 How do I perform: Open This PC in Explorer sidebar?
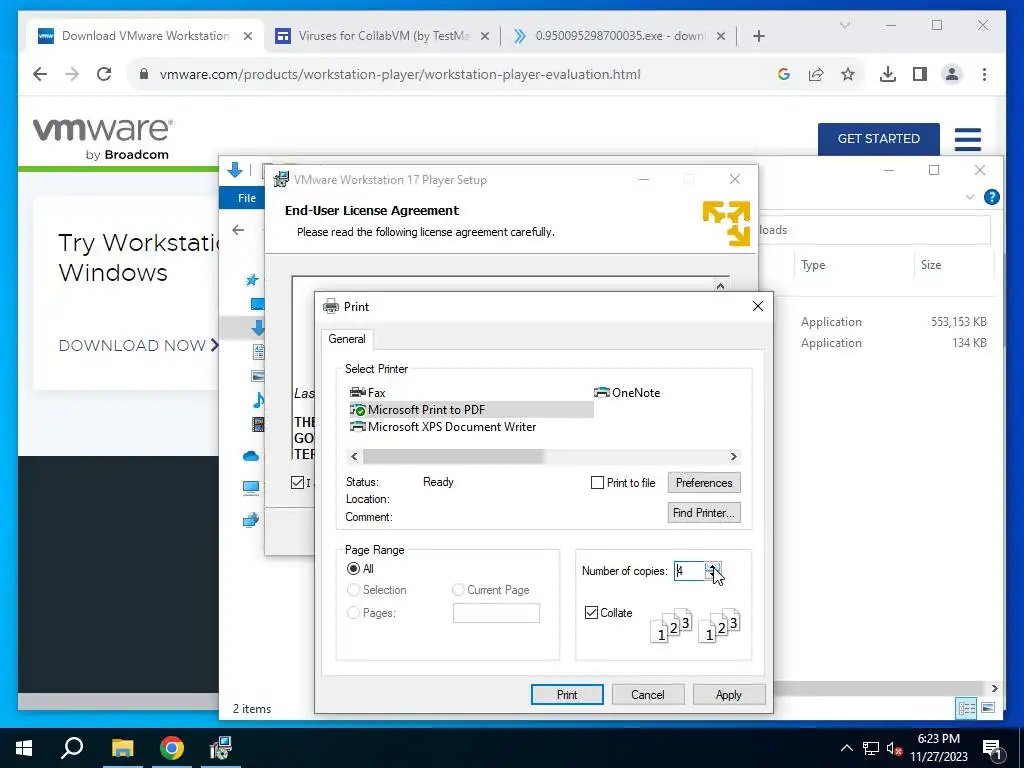coord(251,487)
